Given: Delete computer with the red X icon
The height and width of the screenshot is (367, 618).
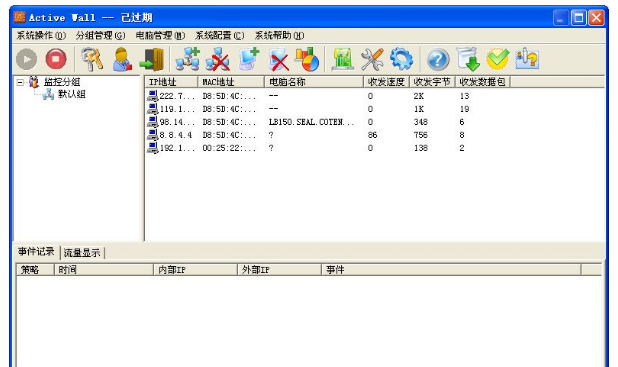Looking at the screenshot, I should pos(279,59).
